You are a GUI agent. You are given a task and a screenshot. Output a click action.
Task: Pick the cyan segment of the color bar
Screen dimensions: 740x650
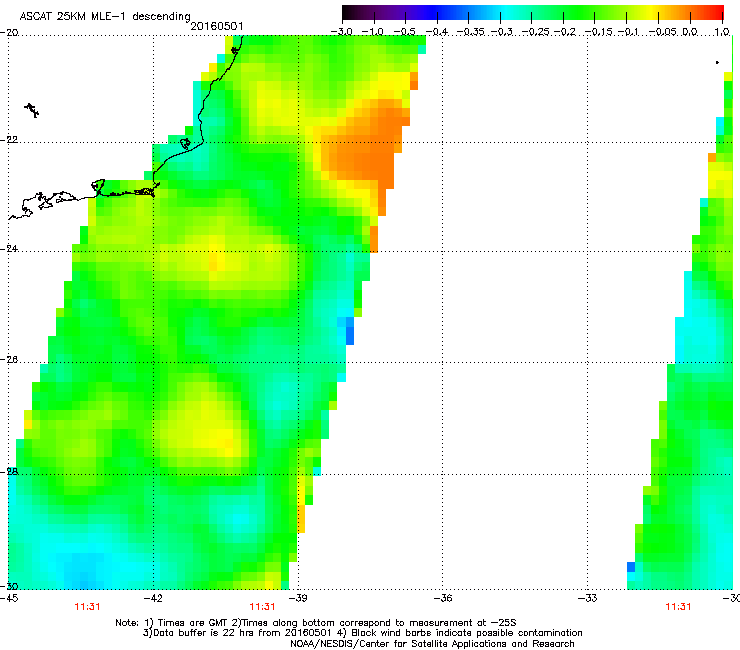click(x=505, y=12)
